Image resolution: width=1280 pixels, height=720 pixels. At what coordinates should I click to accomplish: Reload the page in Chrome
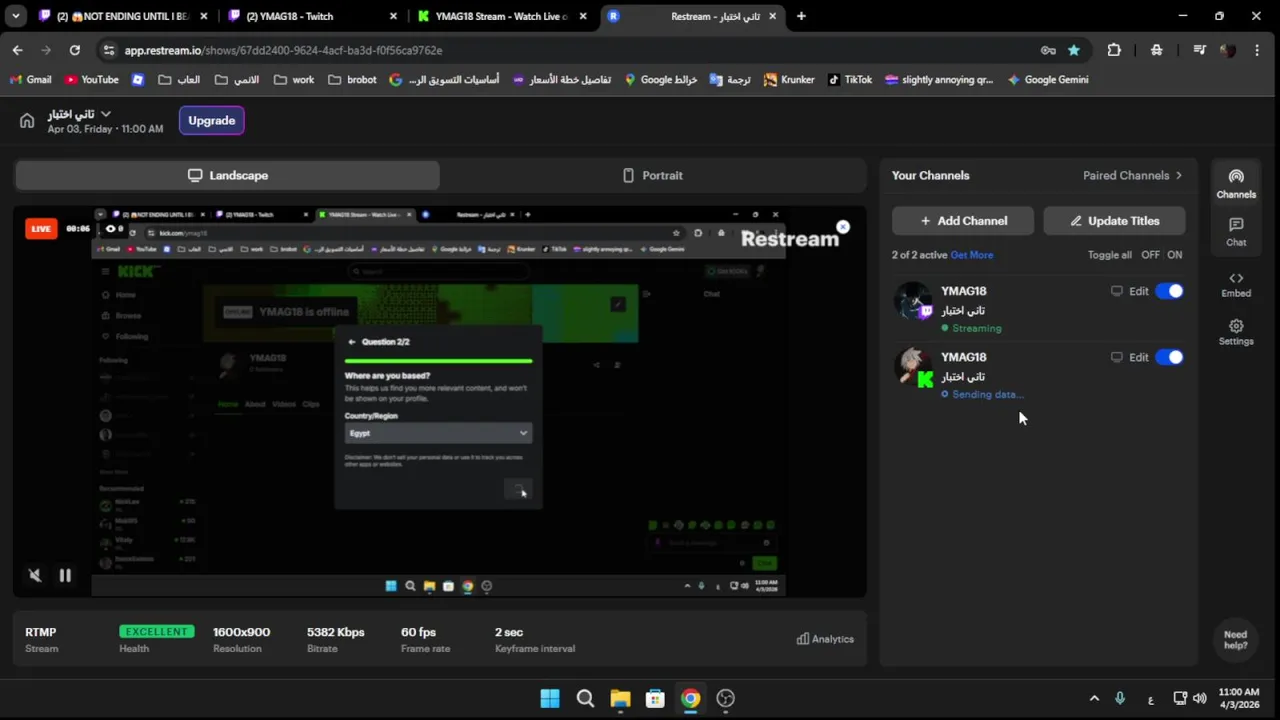(x=75, y=50)
